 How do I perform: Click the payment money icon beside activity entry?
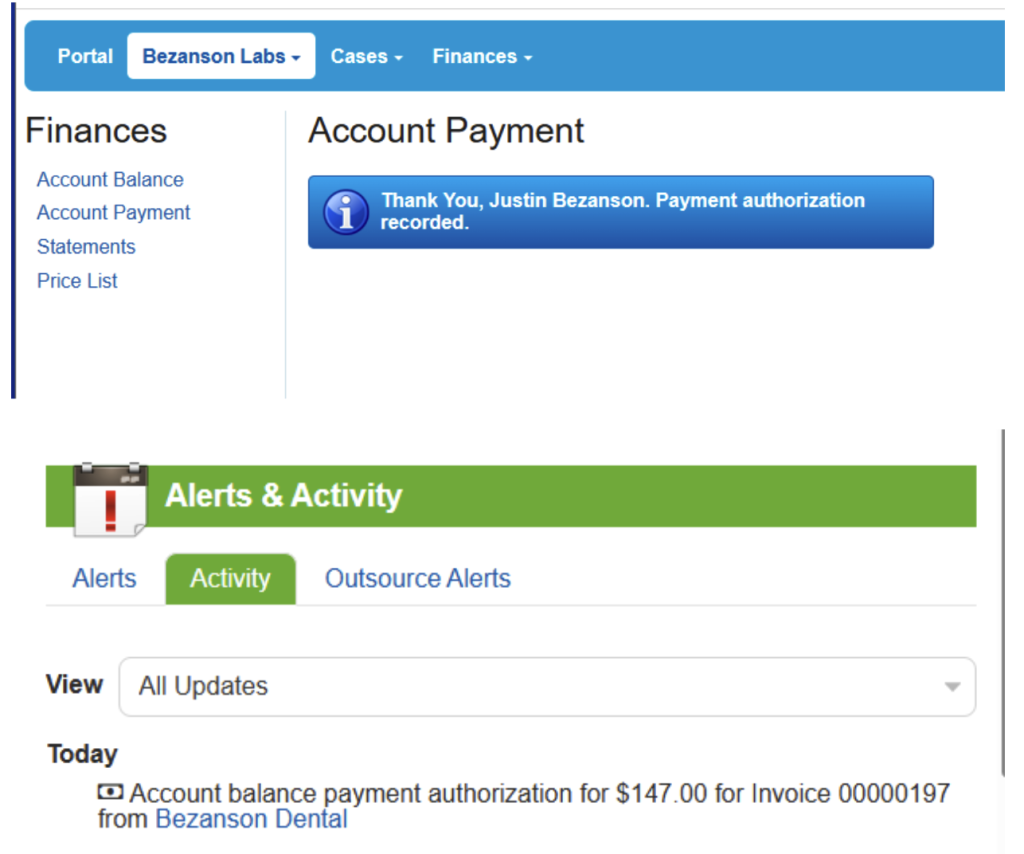point(110,793)
